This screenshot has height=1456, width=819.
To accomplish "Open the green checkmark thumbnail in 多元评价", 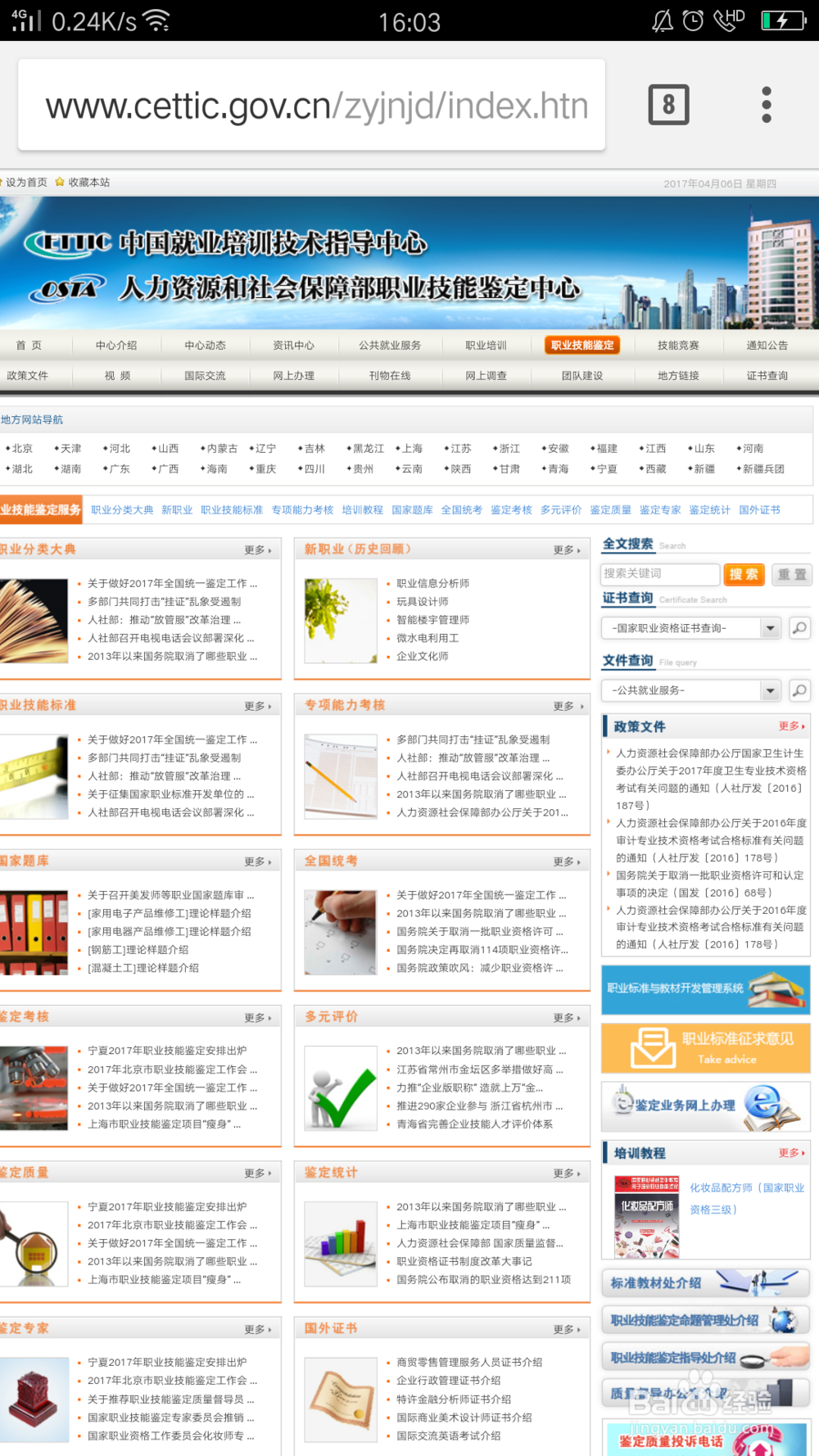I will (341, 1088).
